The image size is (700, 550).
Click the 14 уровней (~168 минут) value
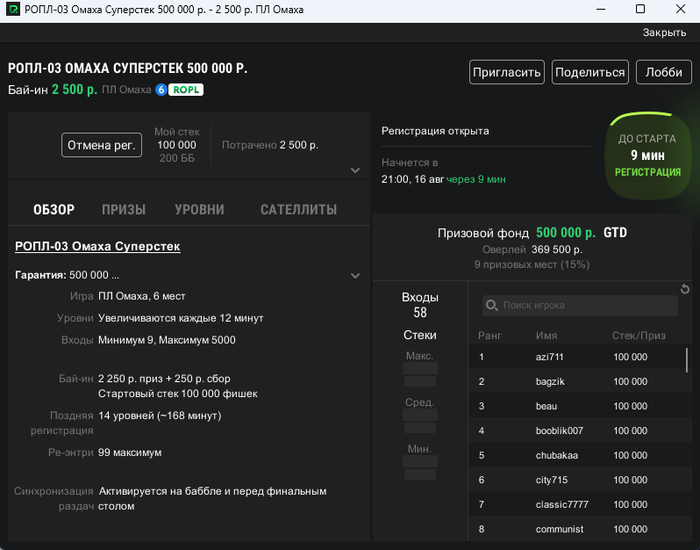160,416
